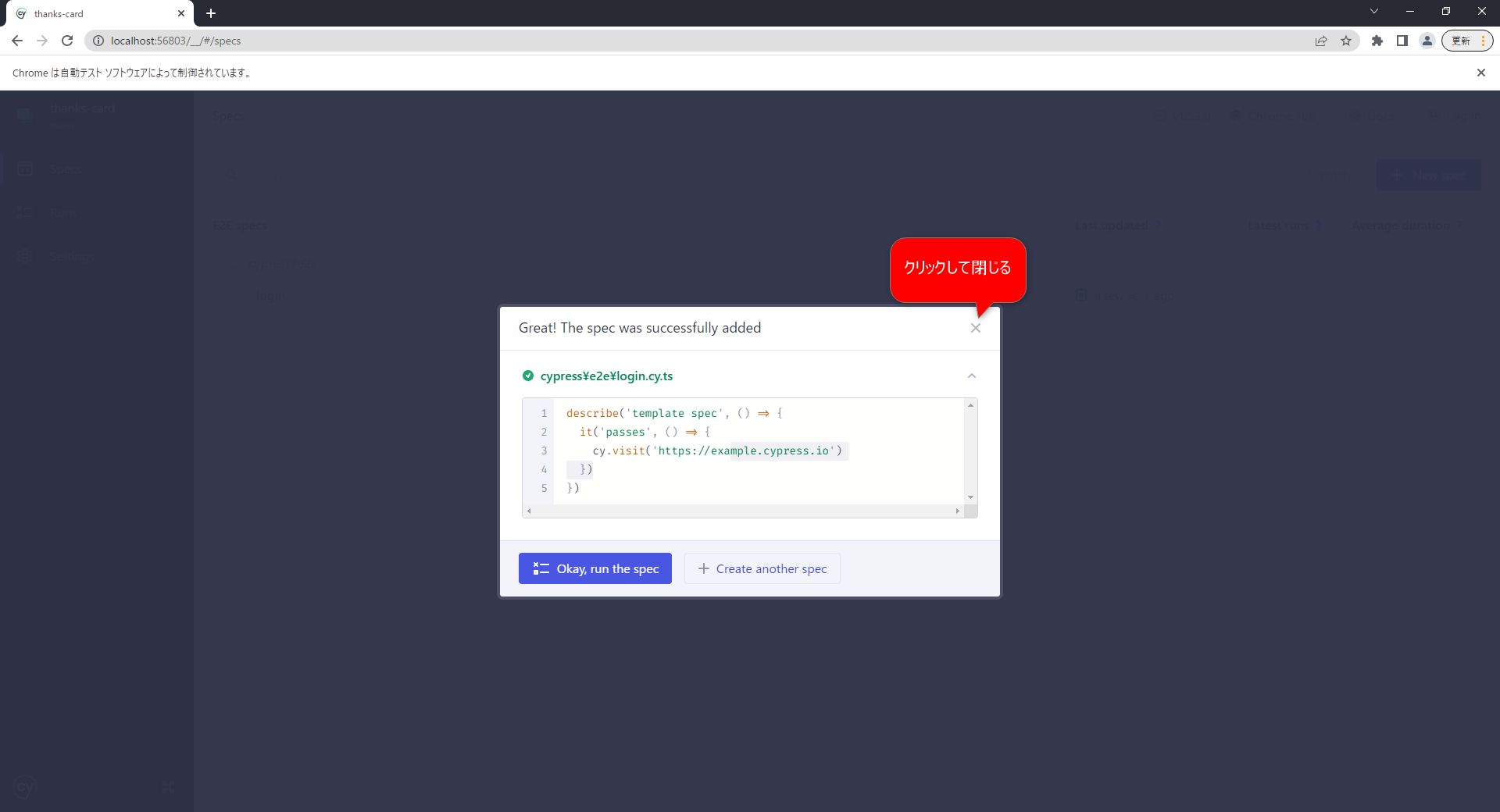Click the horizontal scrollbar left arrow in code preview
Image resolution: width=1500 pixels, height=812 pixels.
pos(529,511)
